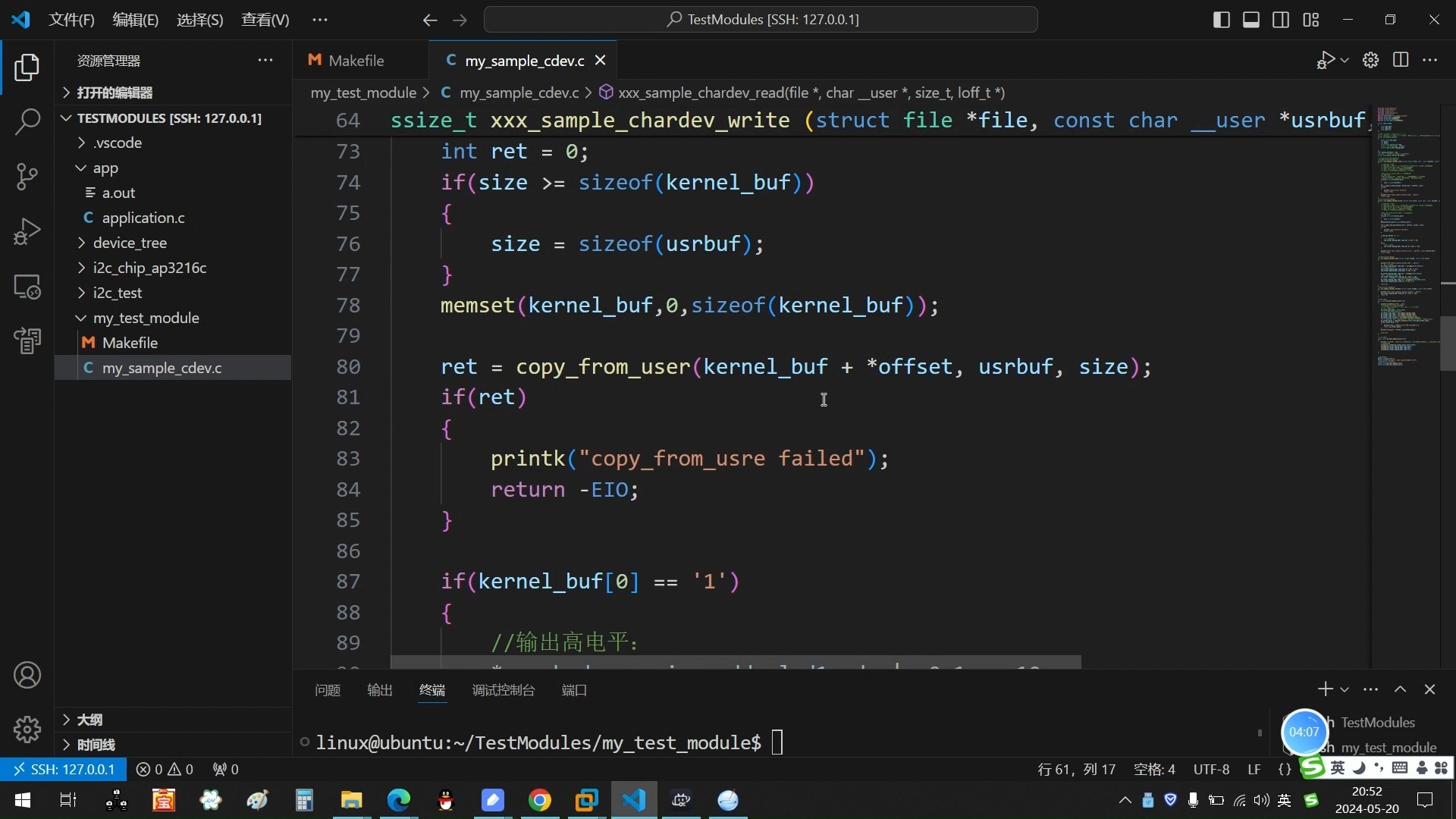Open the customize layout icon
The height and width of the screenshot is (819, 1456).
click(x=1311, y=20)
